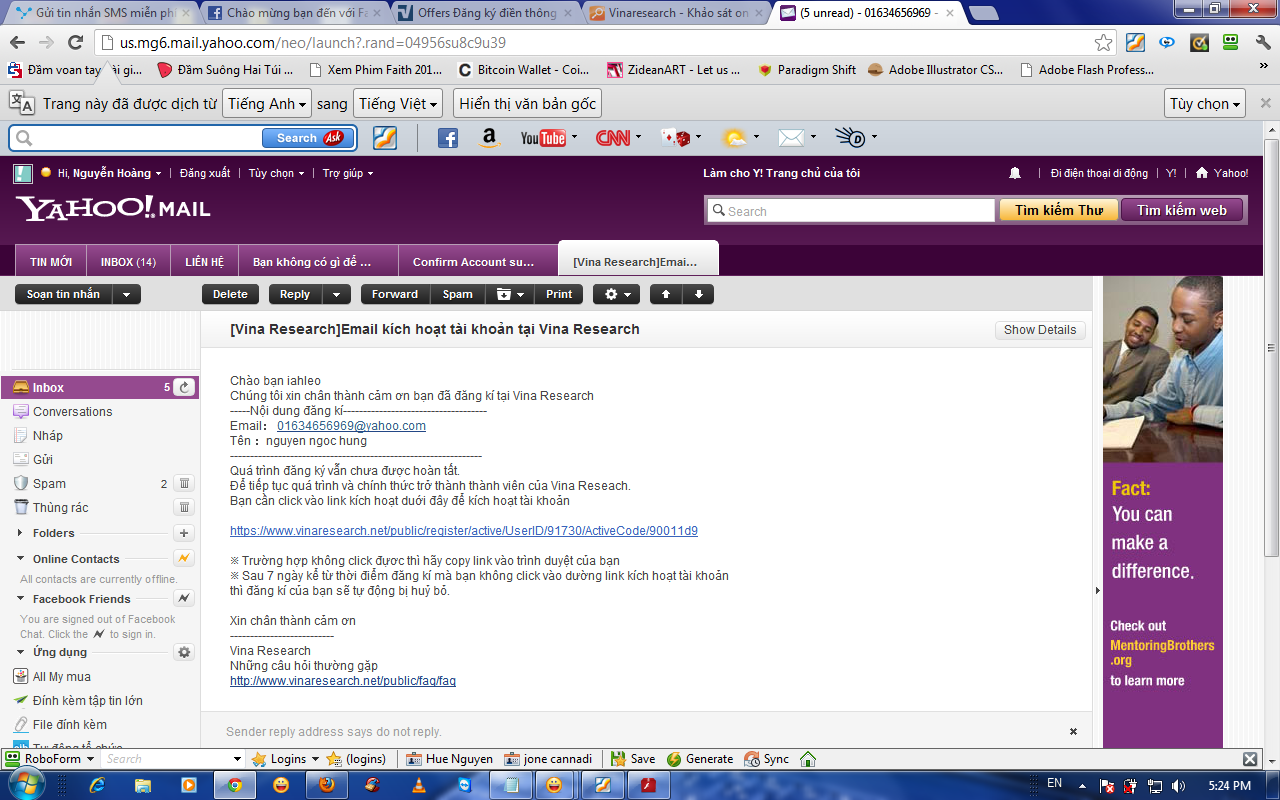Switch to the TIN MỚI tab
Image resolution: width=1280 pixels, height=800 pixels.
[51, 262]
